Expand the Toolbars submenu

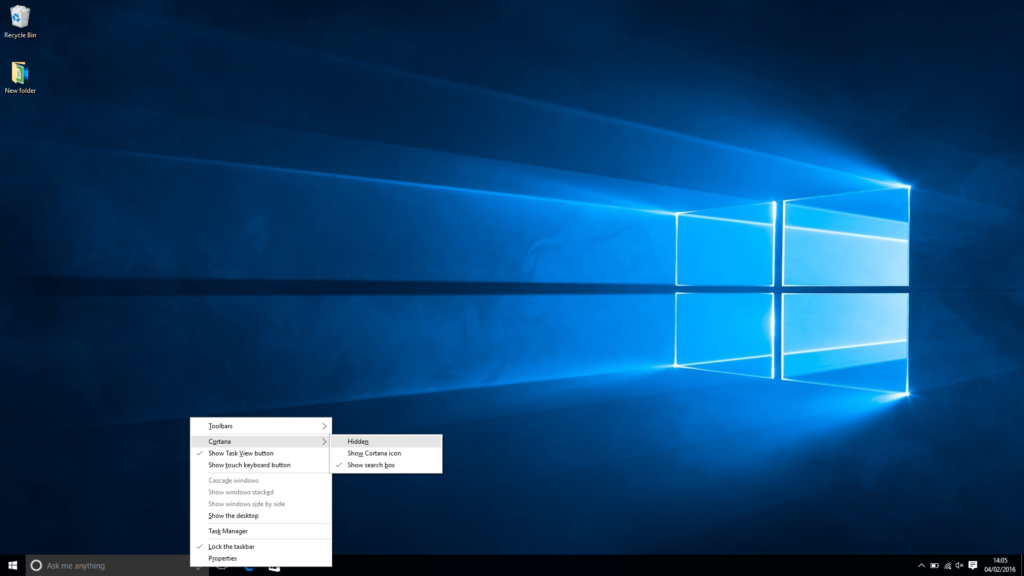click(261, 426)
